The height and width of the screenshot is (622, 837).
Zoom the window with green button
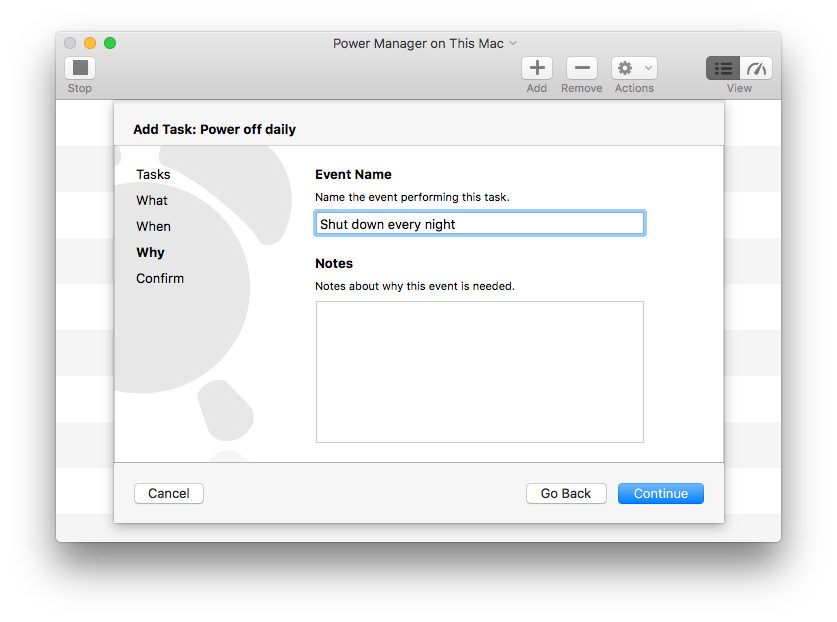click(x=110, y=43)
